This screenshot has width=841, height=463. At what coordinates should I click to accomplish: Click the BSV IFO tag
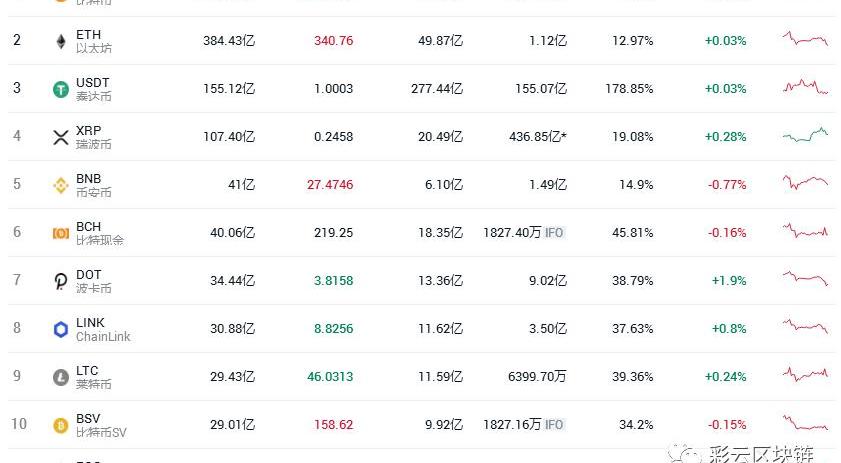554,425
